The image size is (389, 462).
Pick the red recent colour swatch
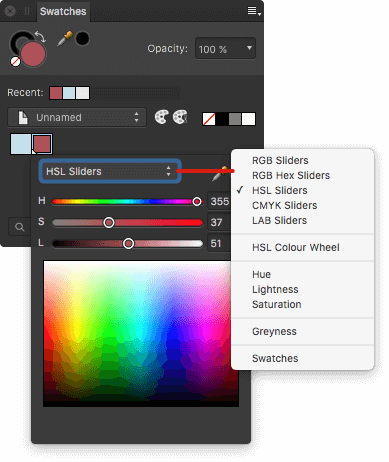[x=56, y=93]
